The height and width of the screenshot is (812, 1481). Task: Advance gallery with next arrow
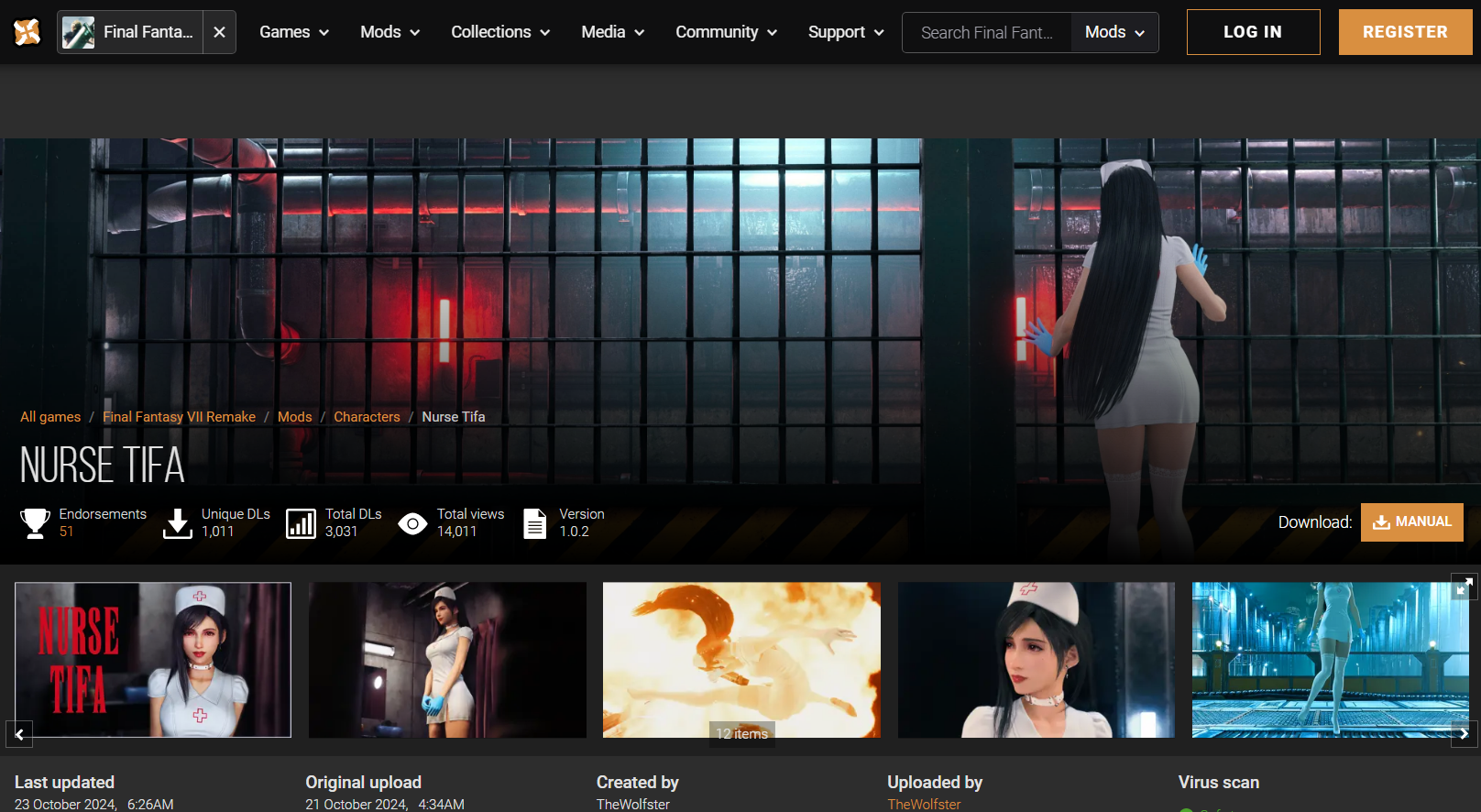coord(1464,734)
